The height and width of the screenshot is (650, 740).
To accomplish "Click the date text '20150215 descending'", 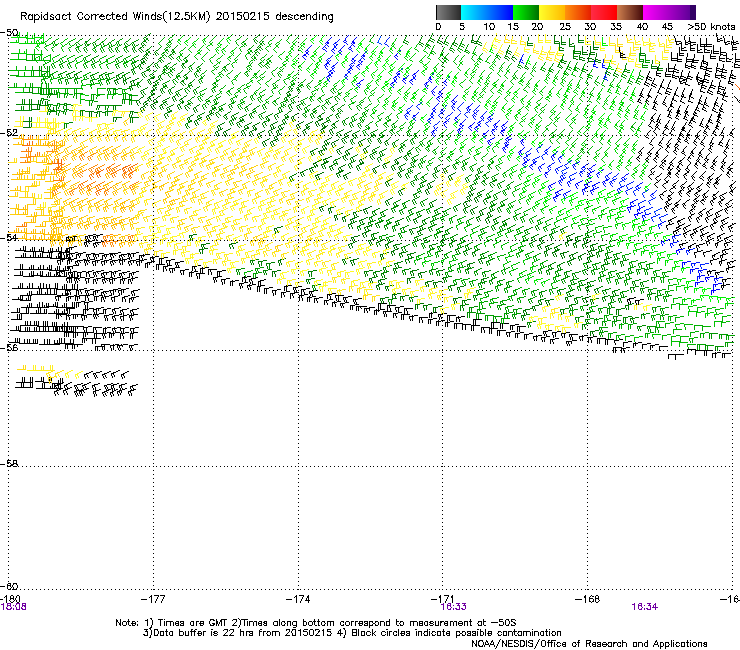I will click(x=274, y=17).
